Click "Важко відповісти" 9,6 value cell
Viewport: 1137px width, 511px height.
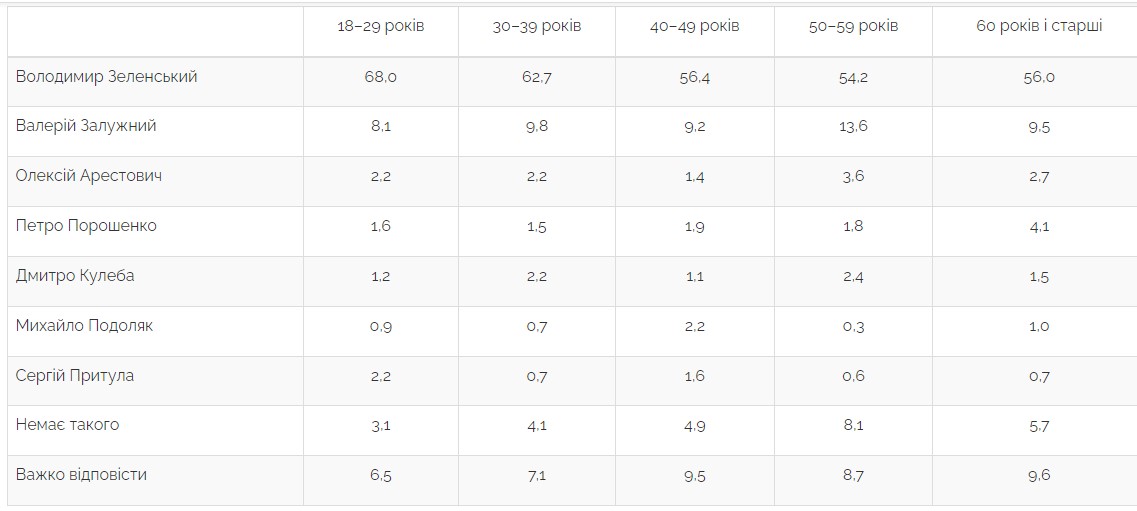1039,476
